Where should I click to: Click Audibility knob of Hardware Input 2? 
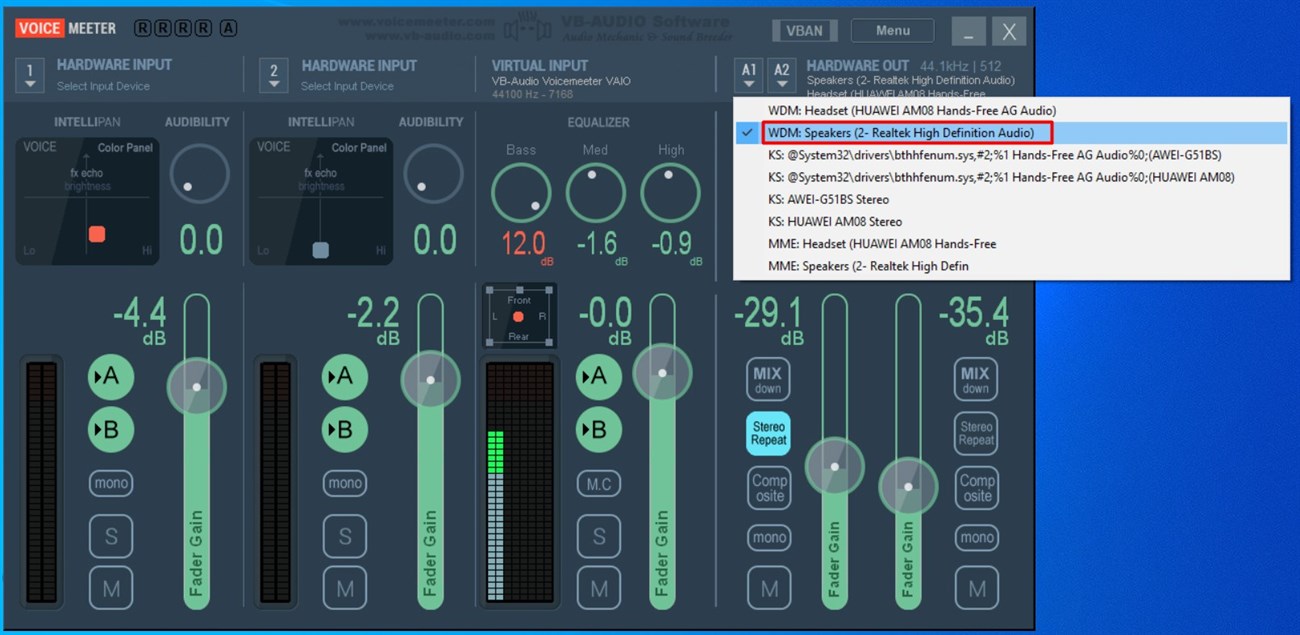pos(433,174)
